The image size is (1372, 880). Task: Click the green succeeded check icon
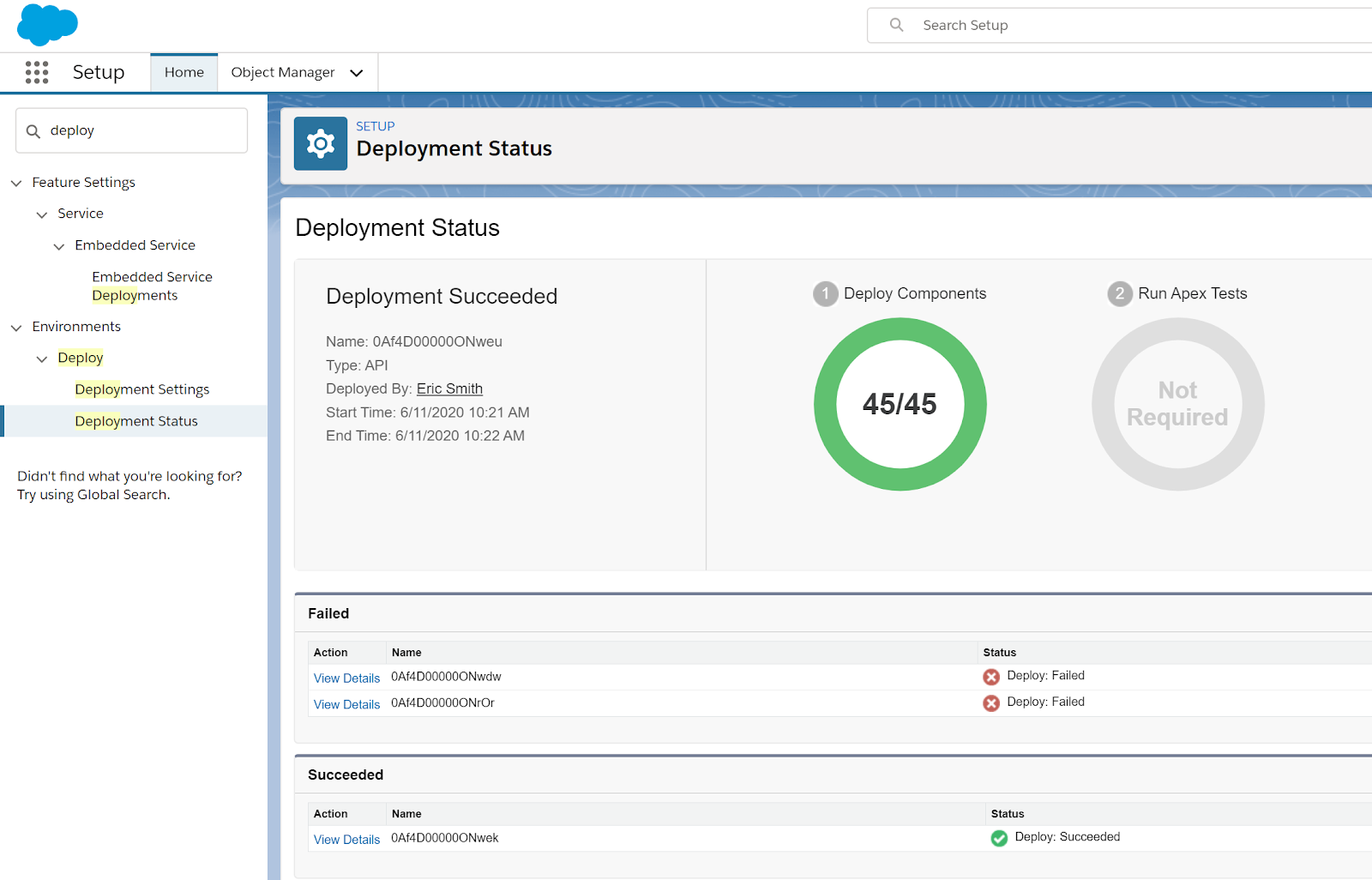999,838
